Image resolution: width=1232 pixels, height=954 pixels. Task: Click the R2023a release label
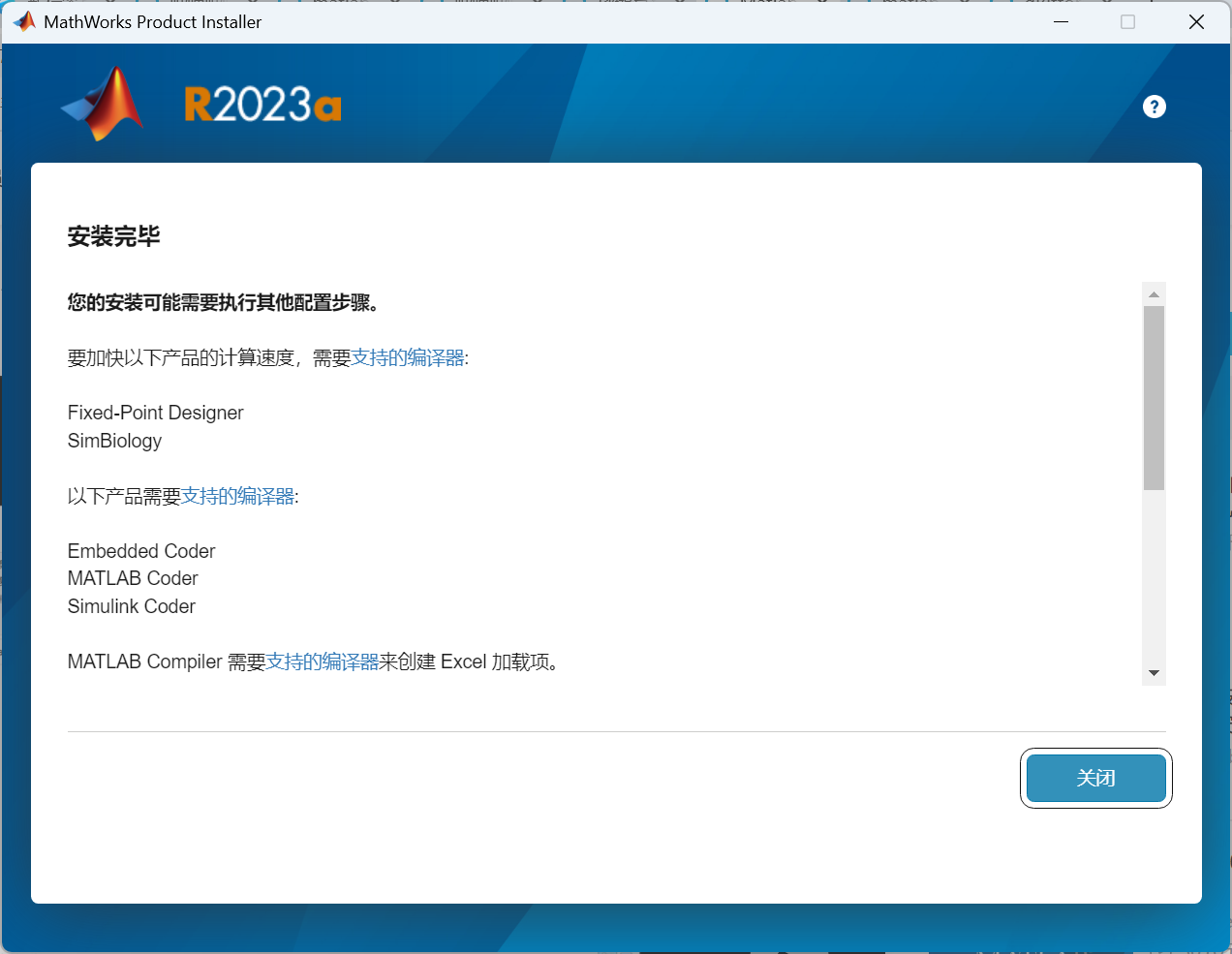[262, 105]
